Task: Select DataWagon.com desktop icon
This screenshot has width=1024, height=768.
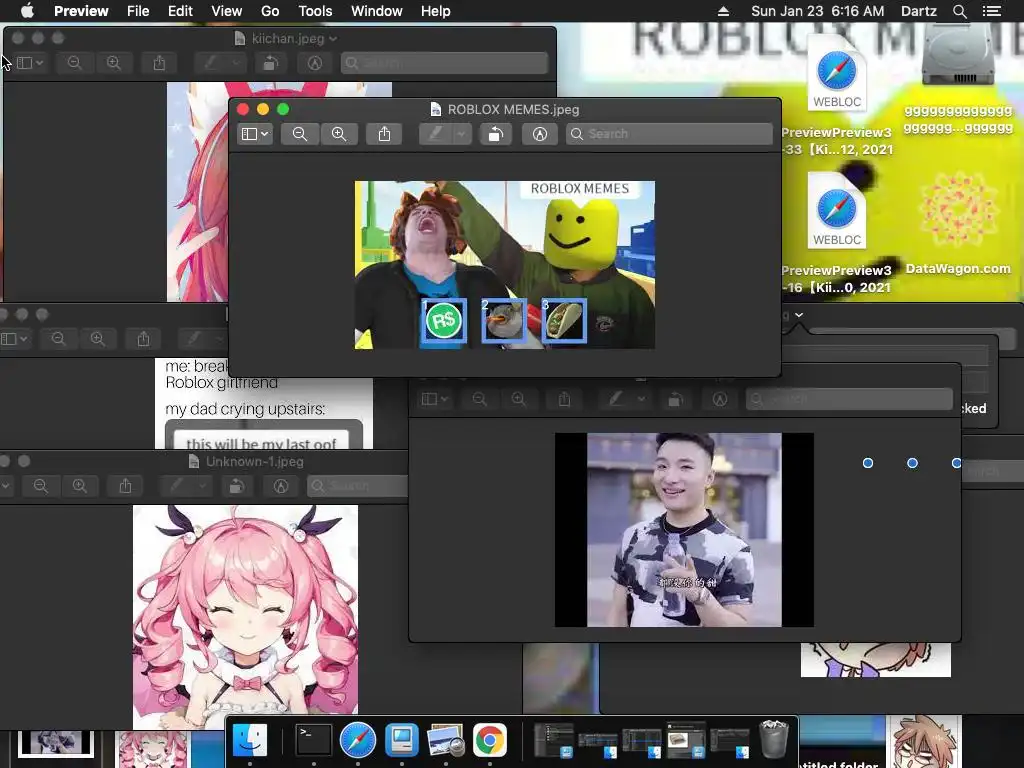Action: click(958, 222)
